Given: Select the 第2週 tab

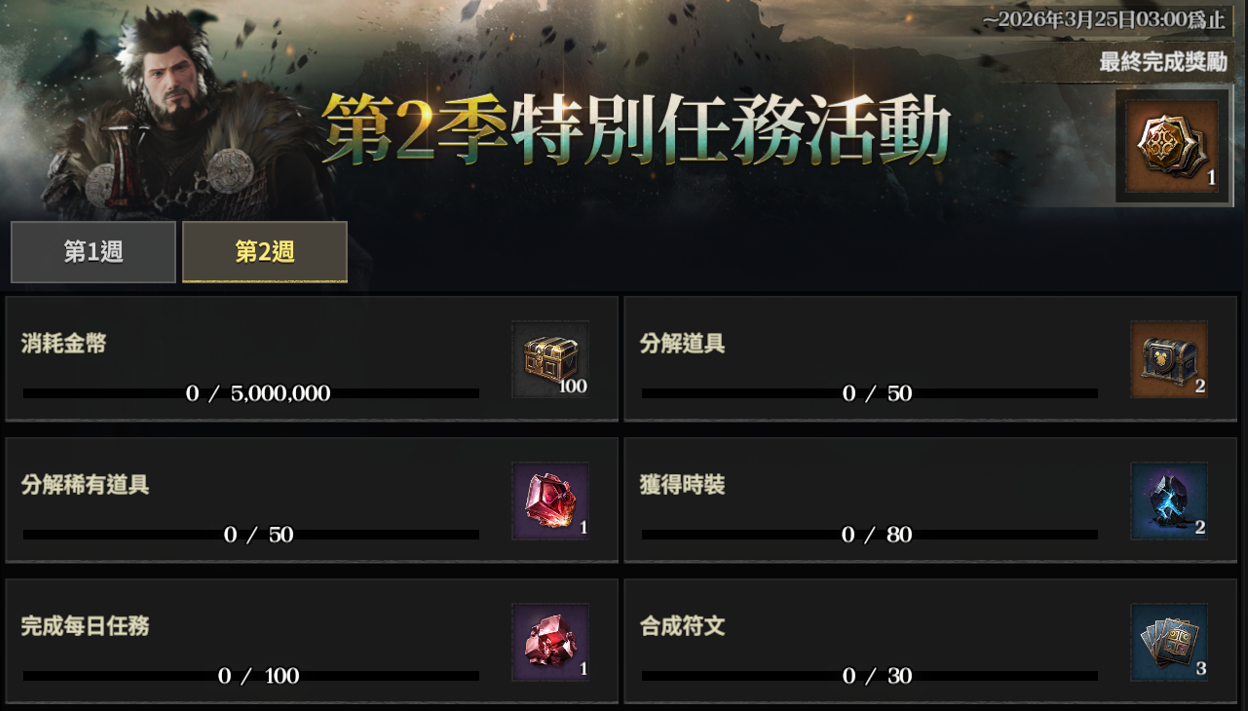Looking at the screenshot, I should click(x=265, y=252).
